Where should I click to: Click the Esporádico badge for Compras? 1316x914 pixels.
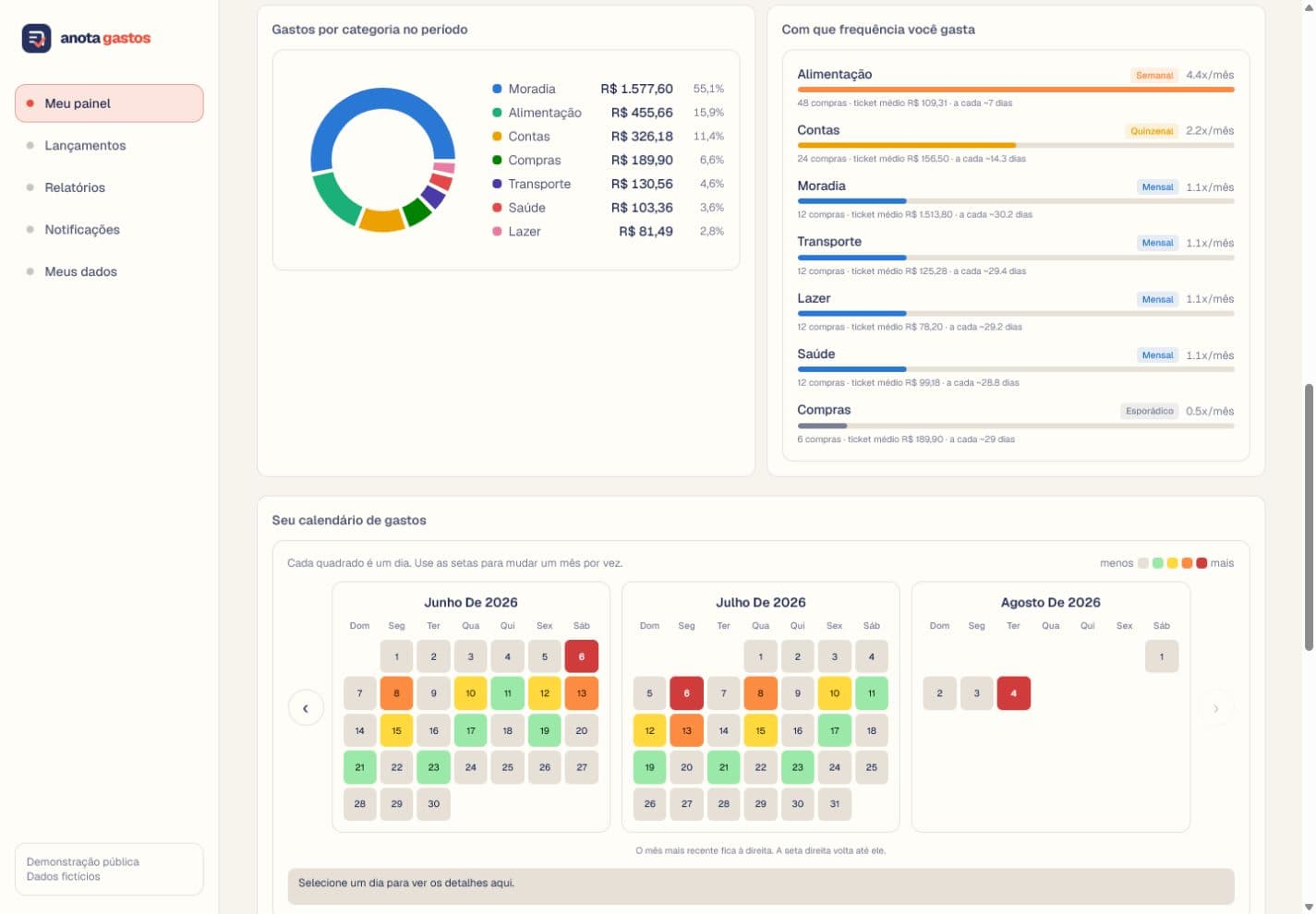pyautogui.click(x=1150, y=411)
